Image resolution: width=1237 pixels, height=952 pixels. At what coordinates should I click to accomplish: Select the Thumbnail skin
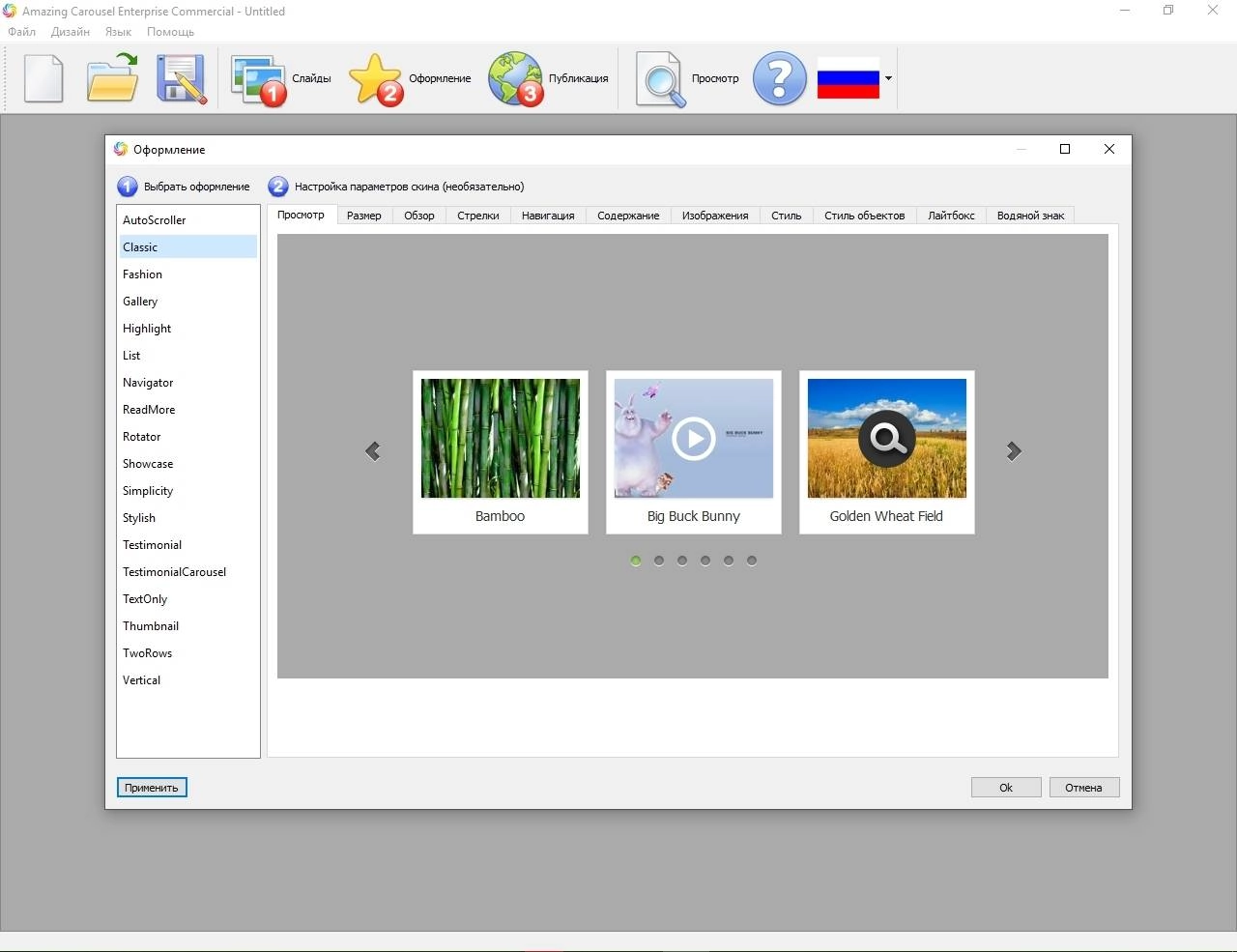coord(188,626)
